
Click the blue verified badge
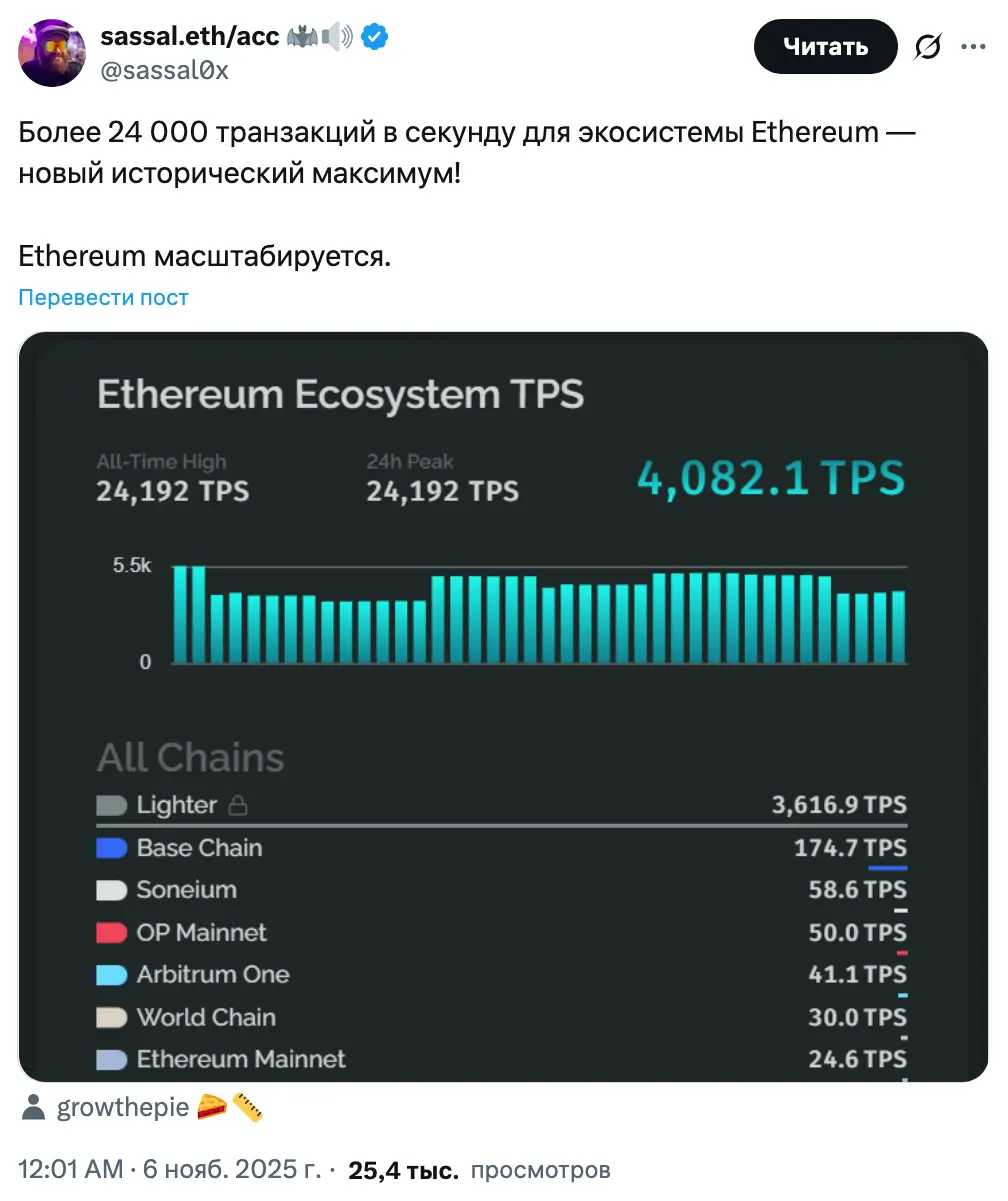pos(375,38)
